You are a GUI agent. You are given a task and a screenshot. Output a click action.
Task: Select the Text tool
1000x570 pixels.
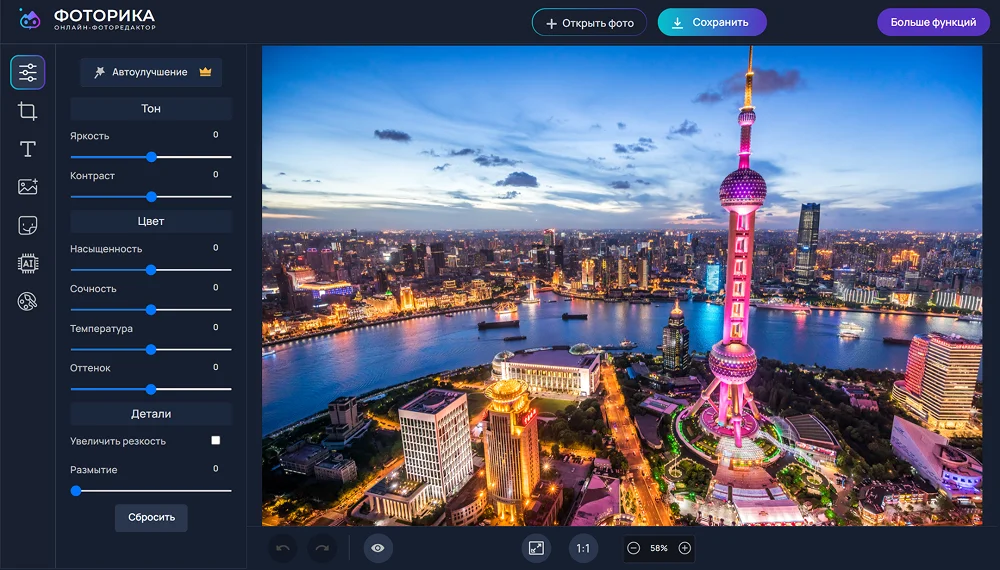click(27, 149)
